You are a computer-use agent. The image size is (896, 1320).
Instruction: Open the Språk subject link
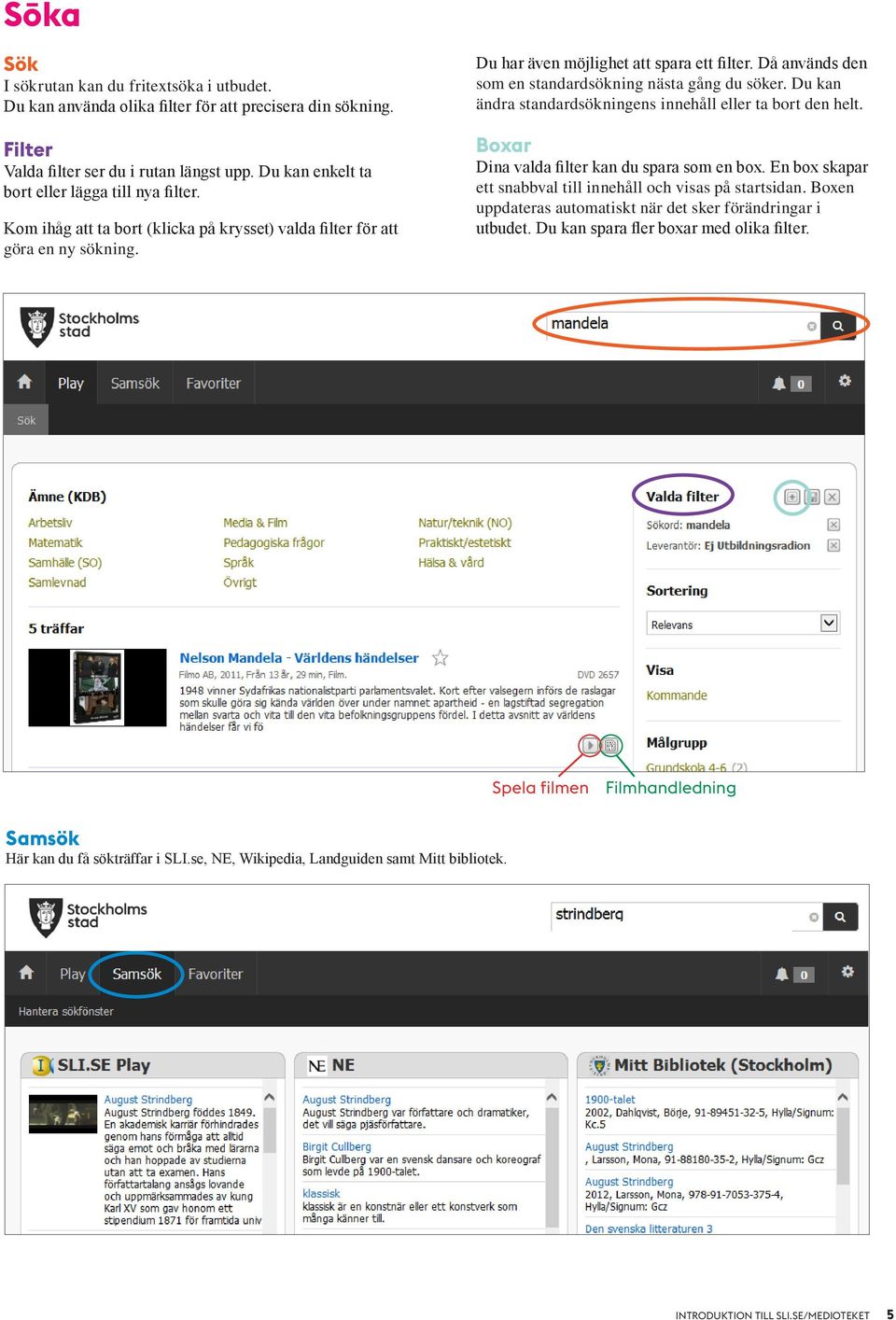click(x=239, y=563)
